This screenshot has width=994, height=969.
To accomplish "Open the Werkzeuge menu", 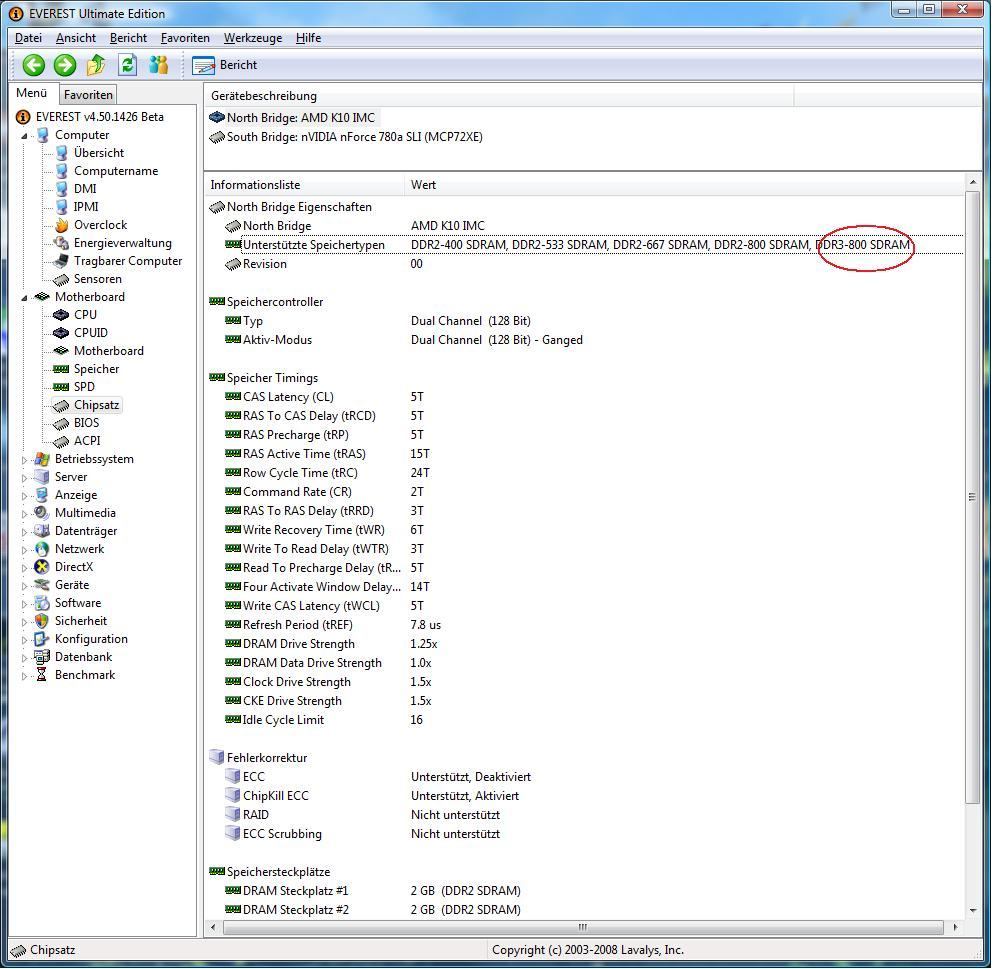I will coord(253,38).
